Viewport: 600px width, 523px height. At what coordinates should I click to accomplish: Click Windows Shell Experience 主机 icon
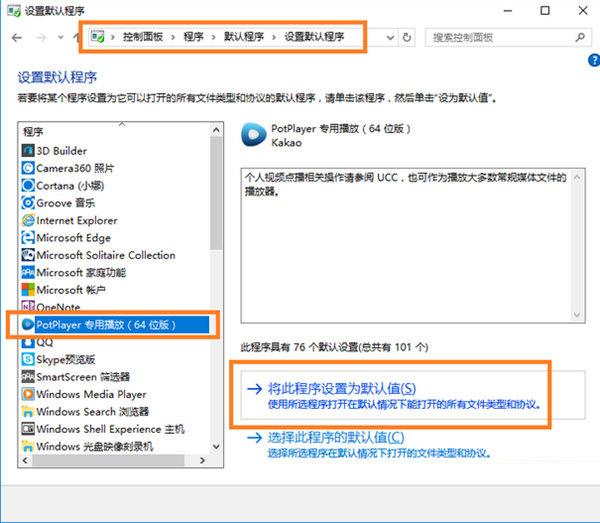tap(28, 429)
